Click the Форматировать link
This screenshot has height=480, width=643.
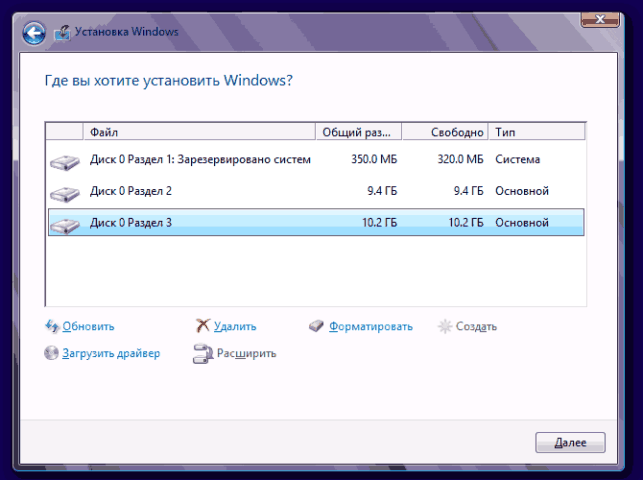pyautogui.click(x=371, y=327)
